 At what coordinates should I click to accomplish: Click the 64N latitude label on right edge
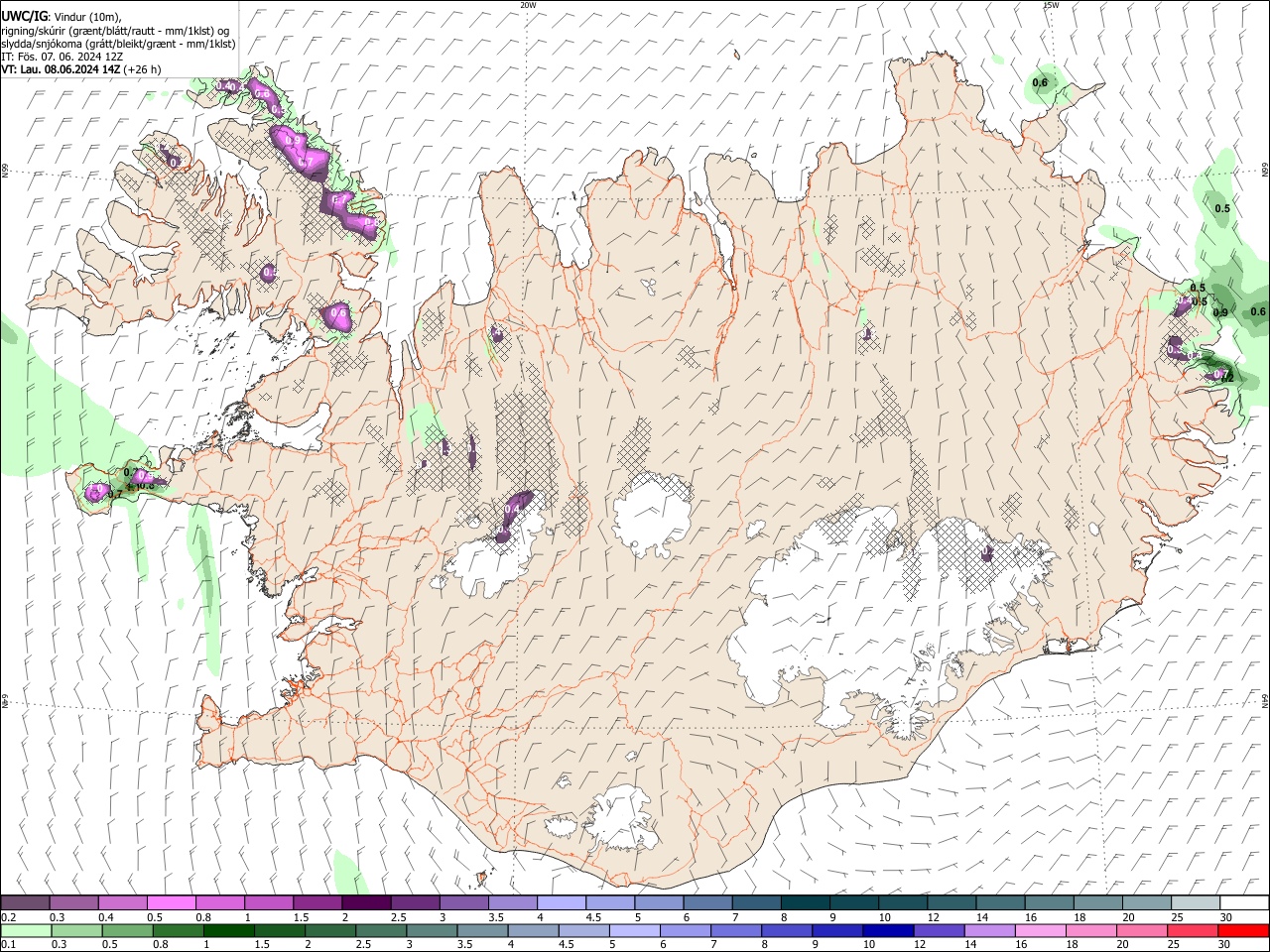click(x=1265, y=701)
